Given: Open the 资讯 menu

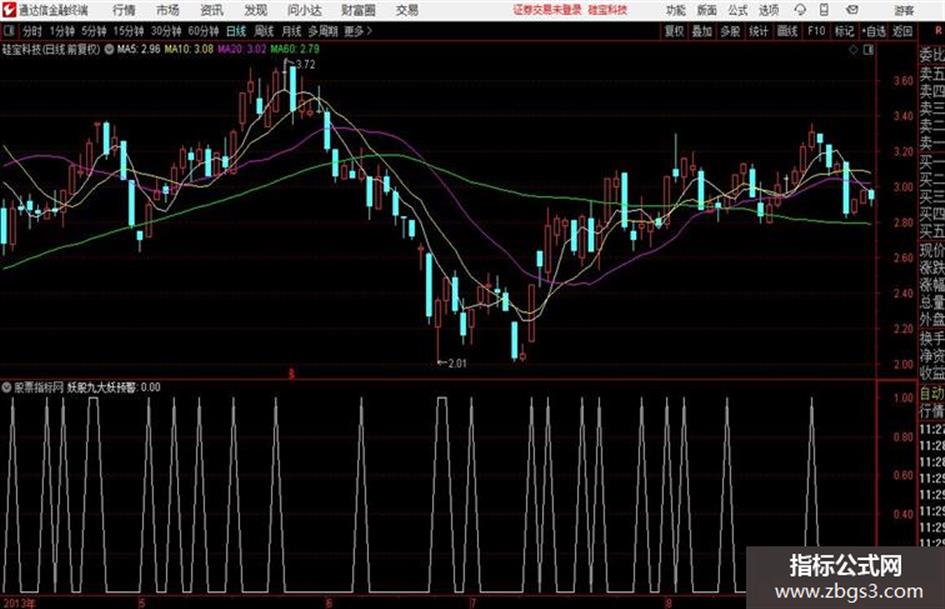Looking at the screenshot, I should 212,10.
